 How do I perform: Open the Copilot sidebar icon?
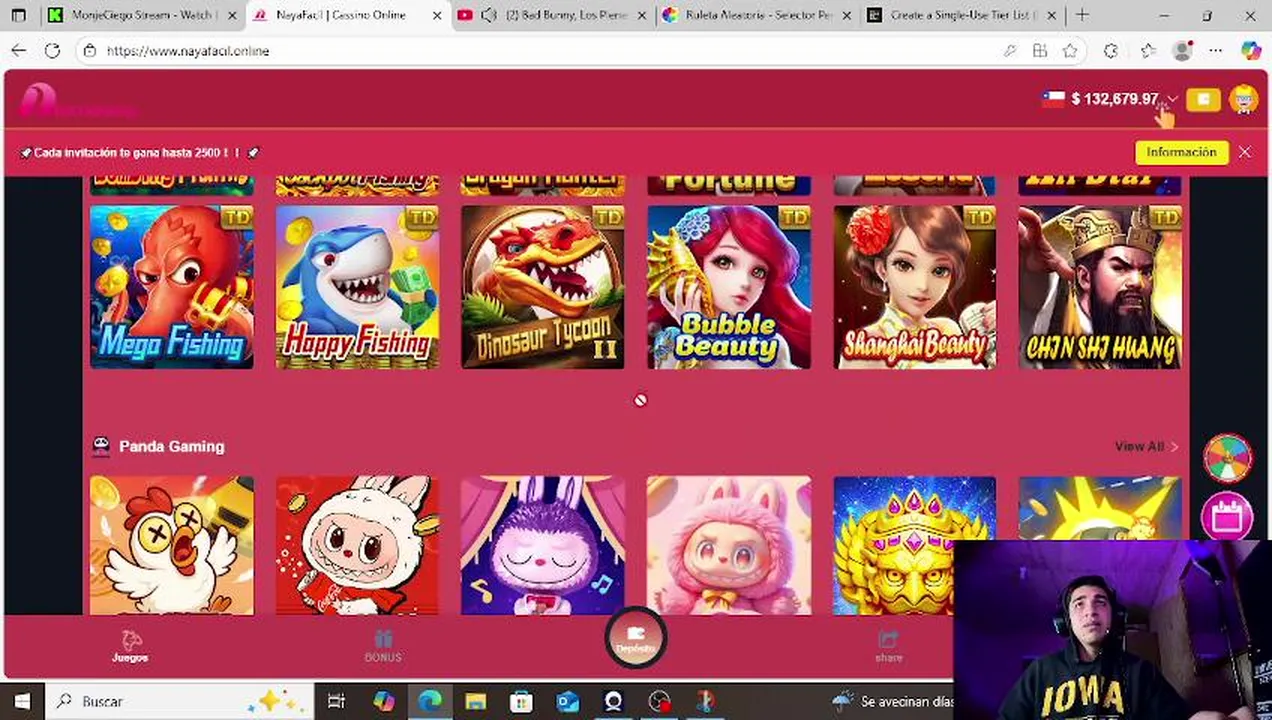1250,51
